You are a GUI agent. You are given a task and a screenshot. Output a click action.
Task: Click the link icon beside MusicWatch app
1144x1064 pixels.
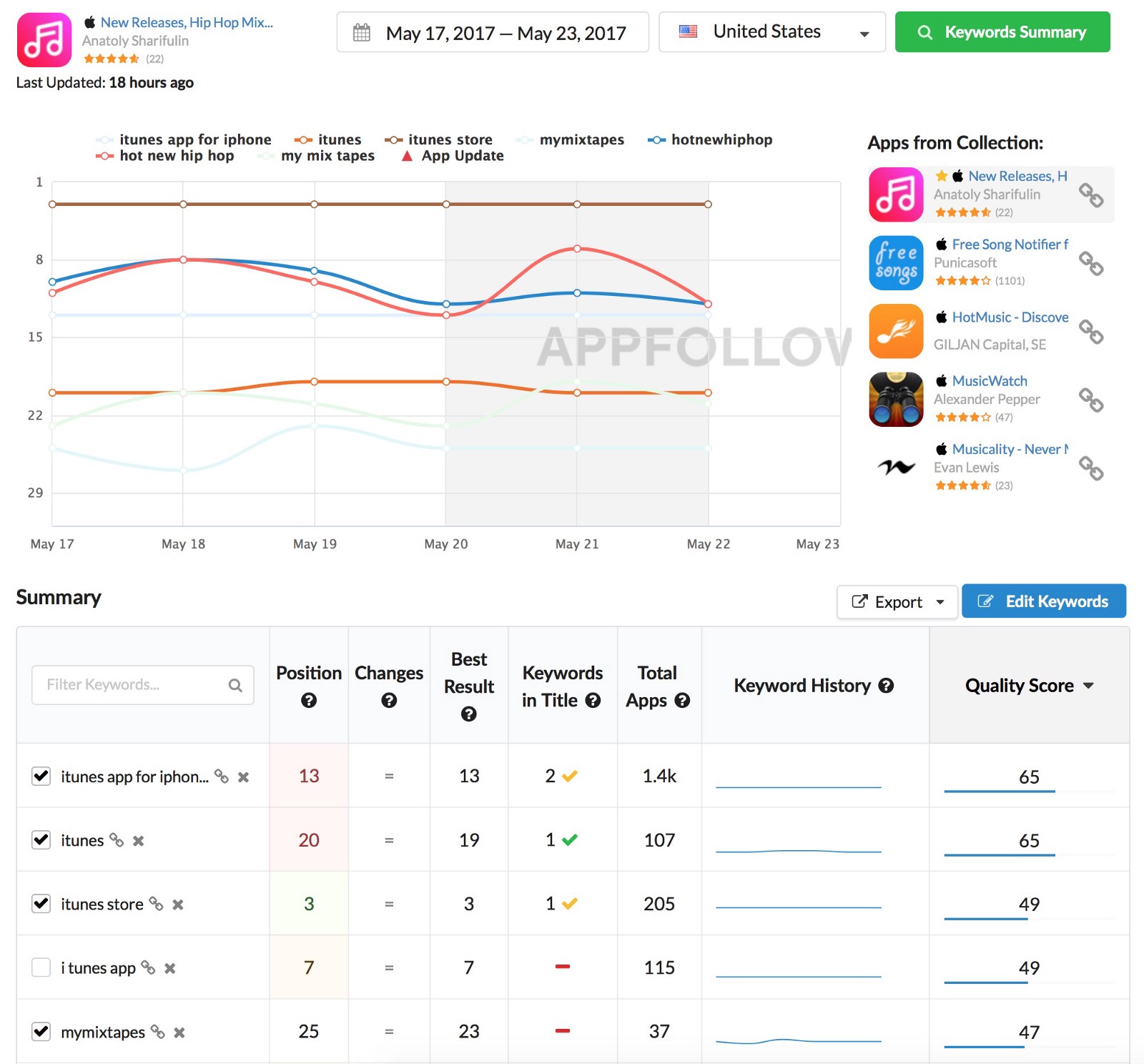click(x=1090, y=400)
